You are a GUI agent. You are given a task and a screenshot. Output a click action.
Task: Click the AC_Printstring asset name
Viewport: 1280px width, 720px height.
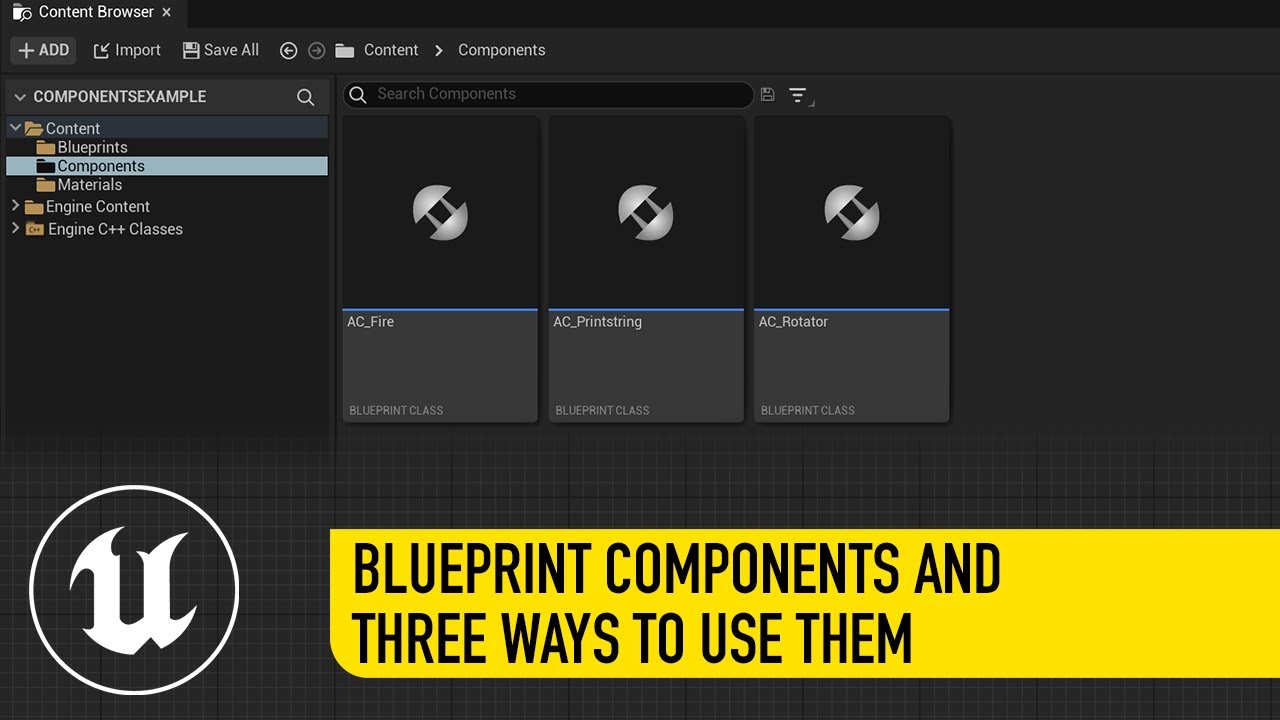[598, 322]
